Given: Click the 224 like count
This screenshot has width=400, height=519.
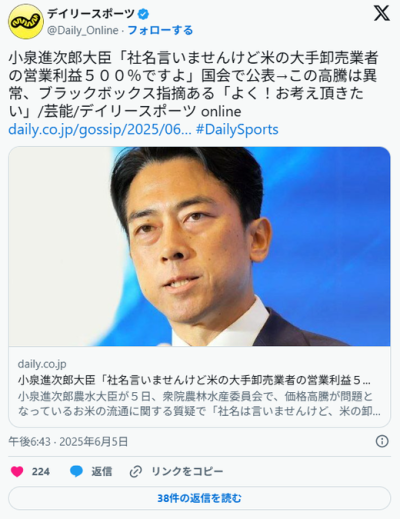Looking at the screenshot, I should pyautogui.click(x=41, y=472).
